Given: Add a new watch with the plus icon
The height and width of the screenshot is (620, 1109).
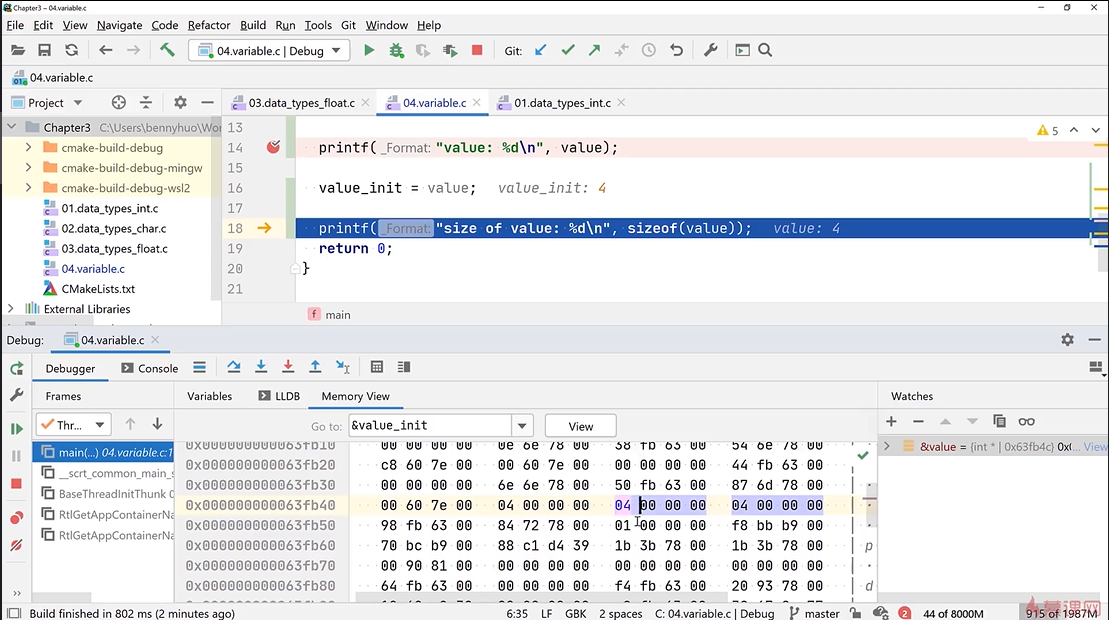Looking at the screenshot, I should click(x=892, y=421).
